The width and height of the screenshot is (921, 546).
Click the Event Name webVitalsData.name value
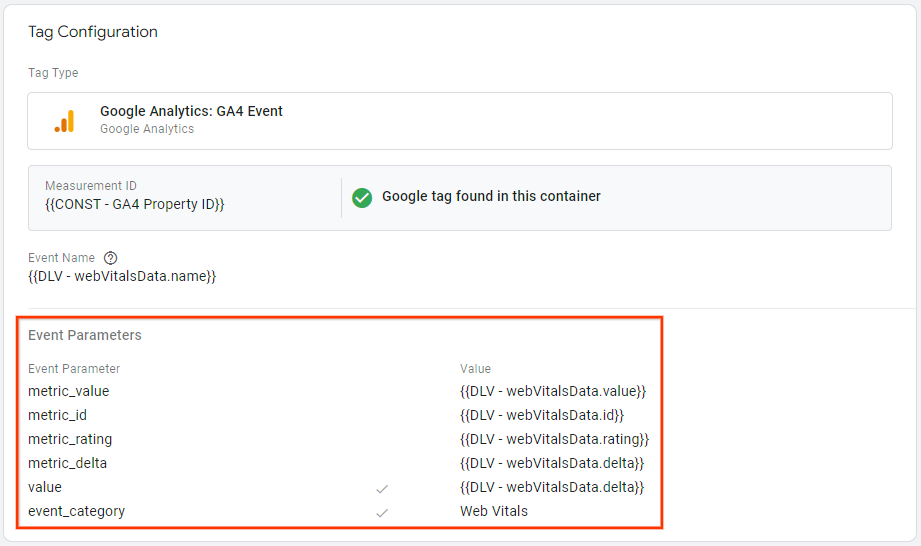pos(122,276)
